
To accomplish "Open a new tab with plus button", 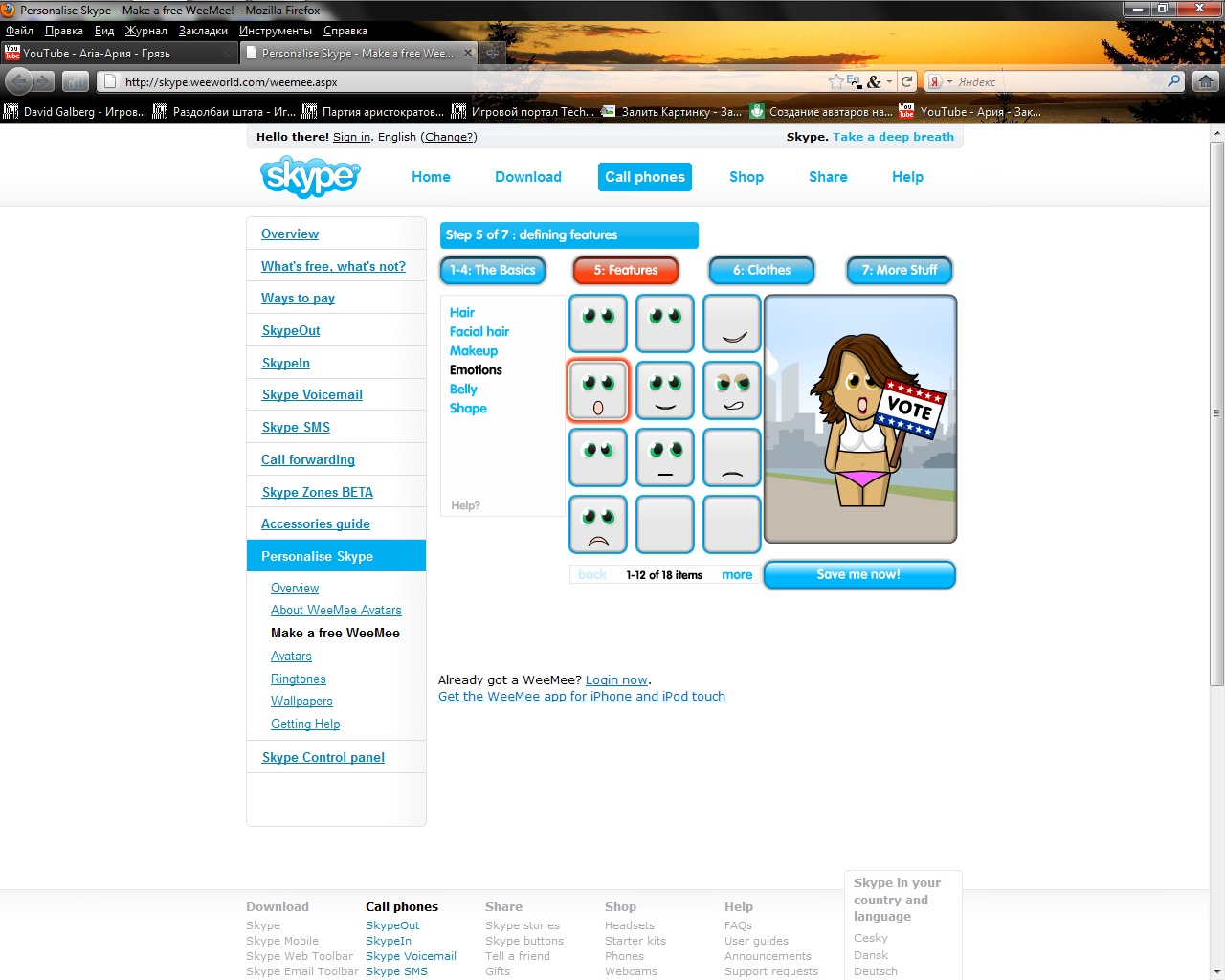I will tap(492, 54).
